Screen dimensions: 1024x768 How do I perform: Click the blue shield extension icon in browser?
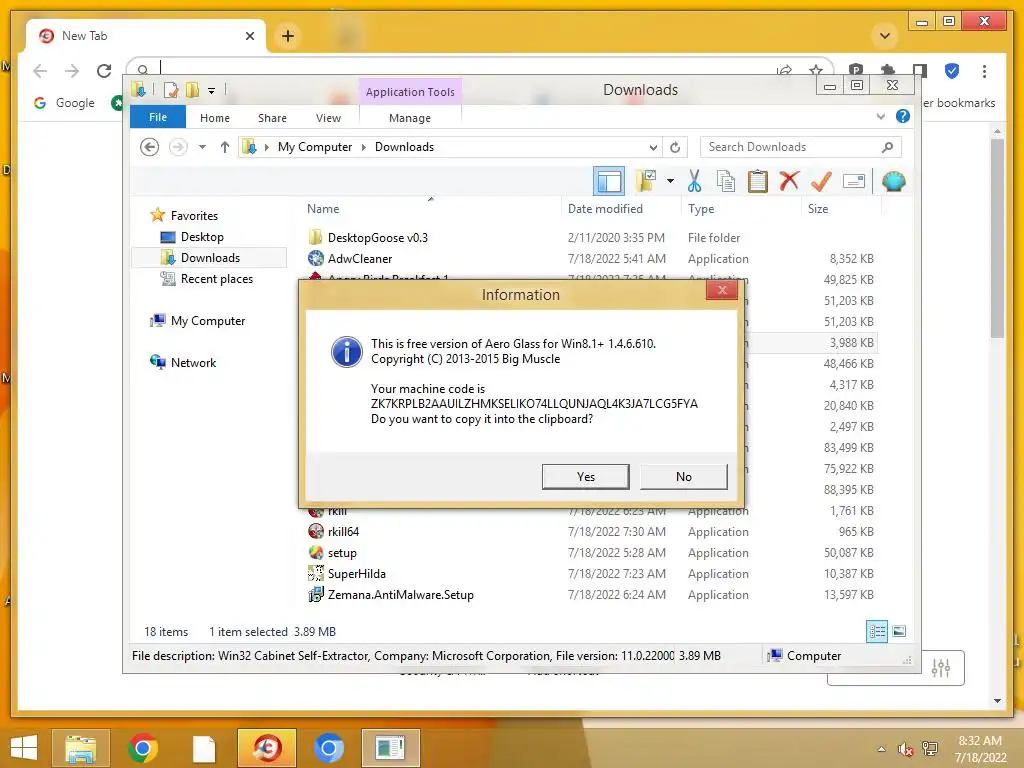pos(952,71)
